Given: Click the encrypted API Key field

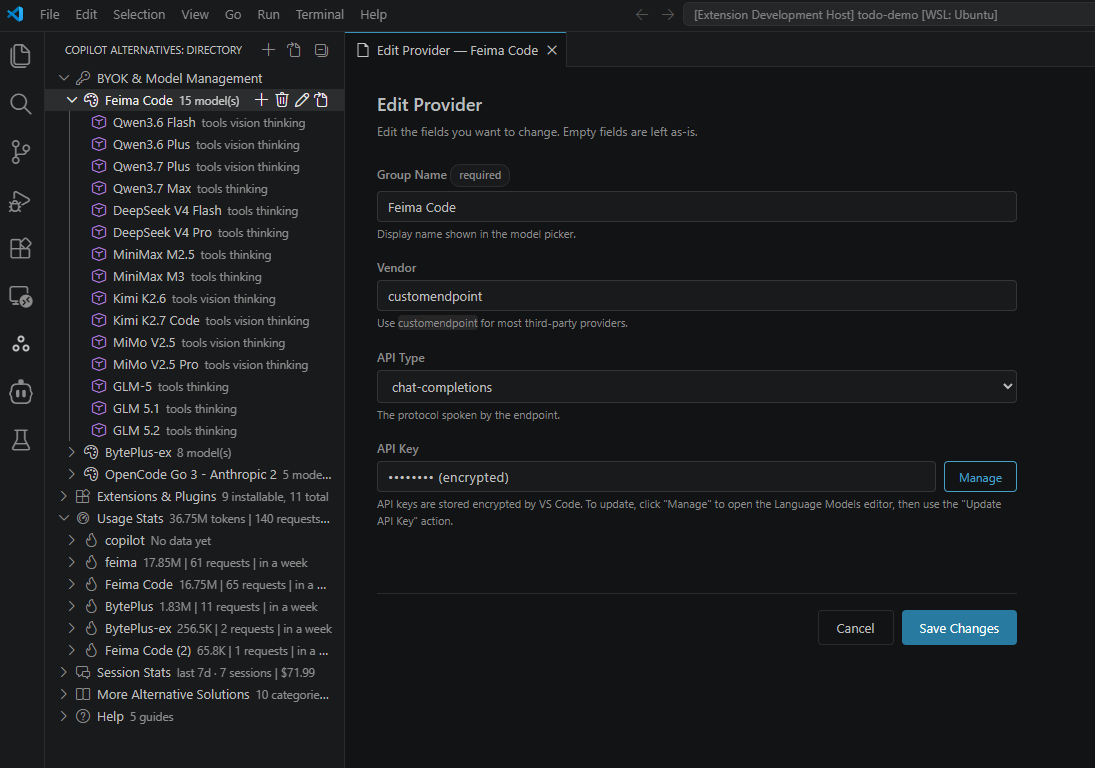Looking at the screenshot, I should coord(656,477).
